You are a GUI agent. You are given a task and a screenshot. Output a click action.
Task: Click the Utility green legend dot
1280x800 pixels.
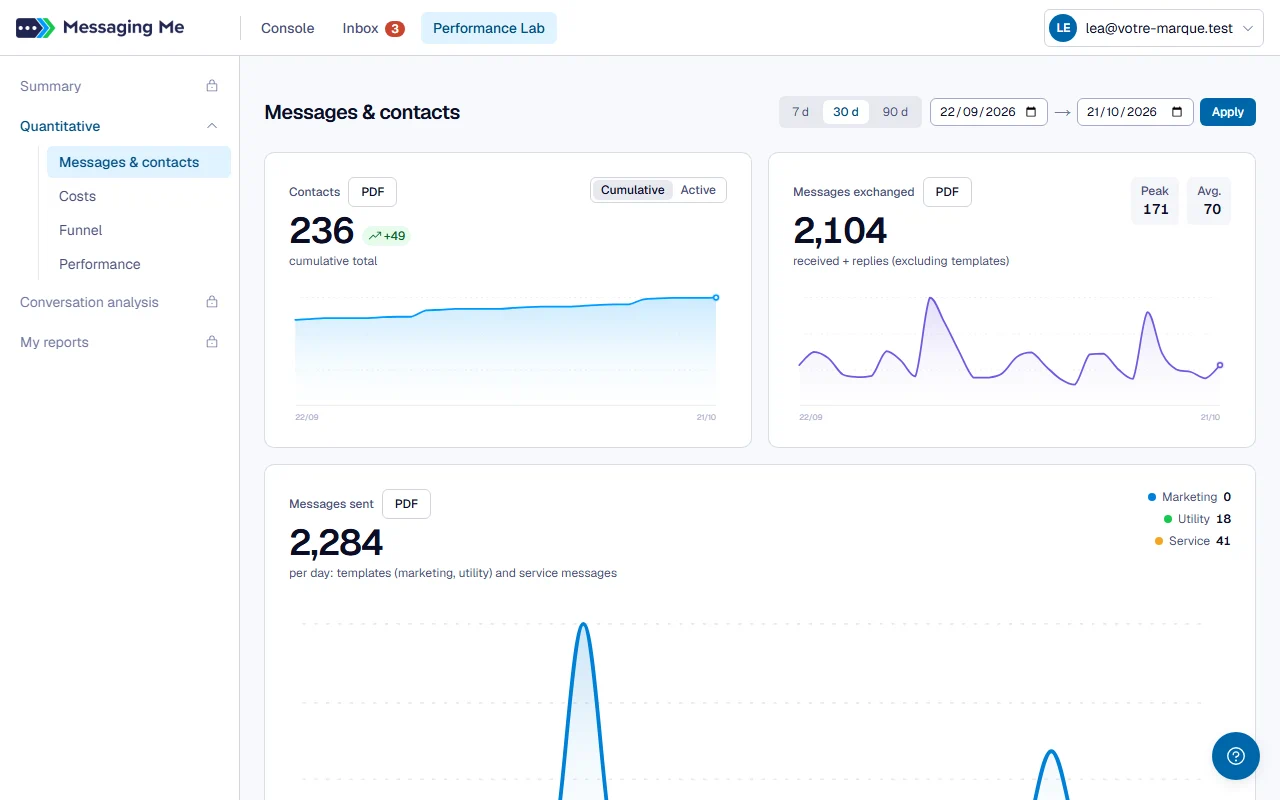(x=1168, y=519)
